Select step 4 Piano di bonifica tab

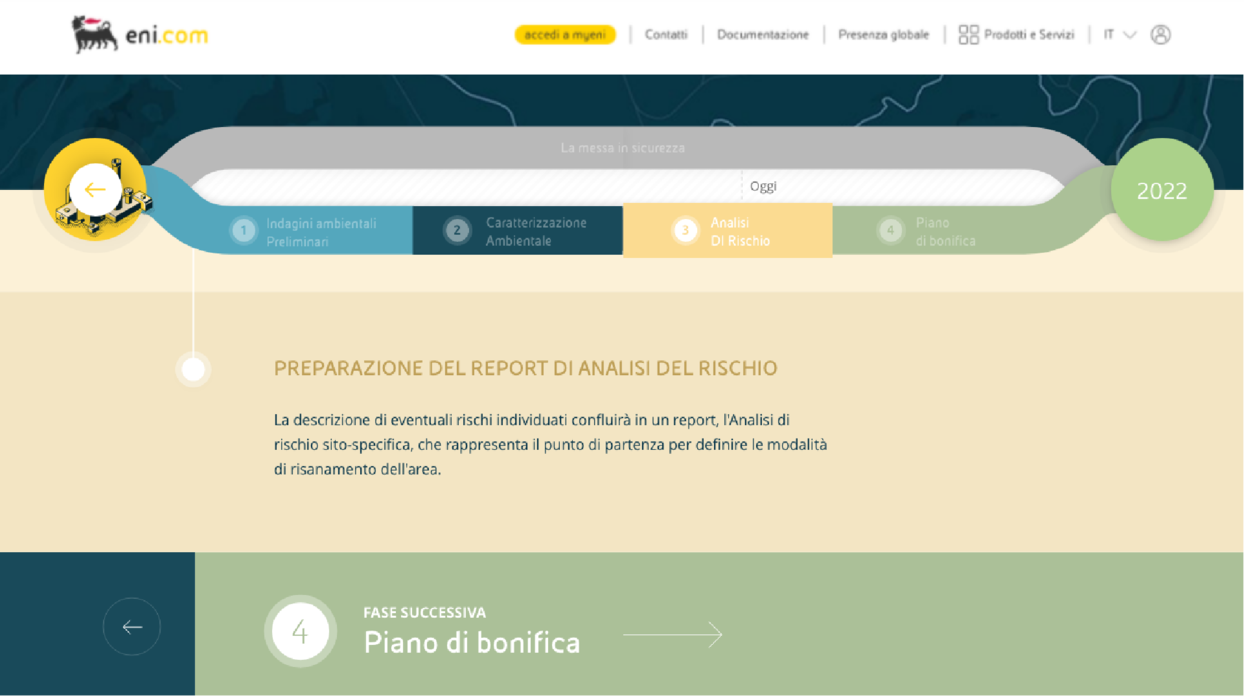point(930,231)
